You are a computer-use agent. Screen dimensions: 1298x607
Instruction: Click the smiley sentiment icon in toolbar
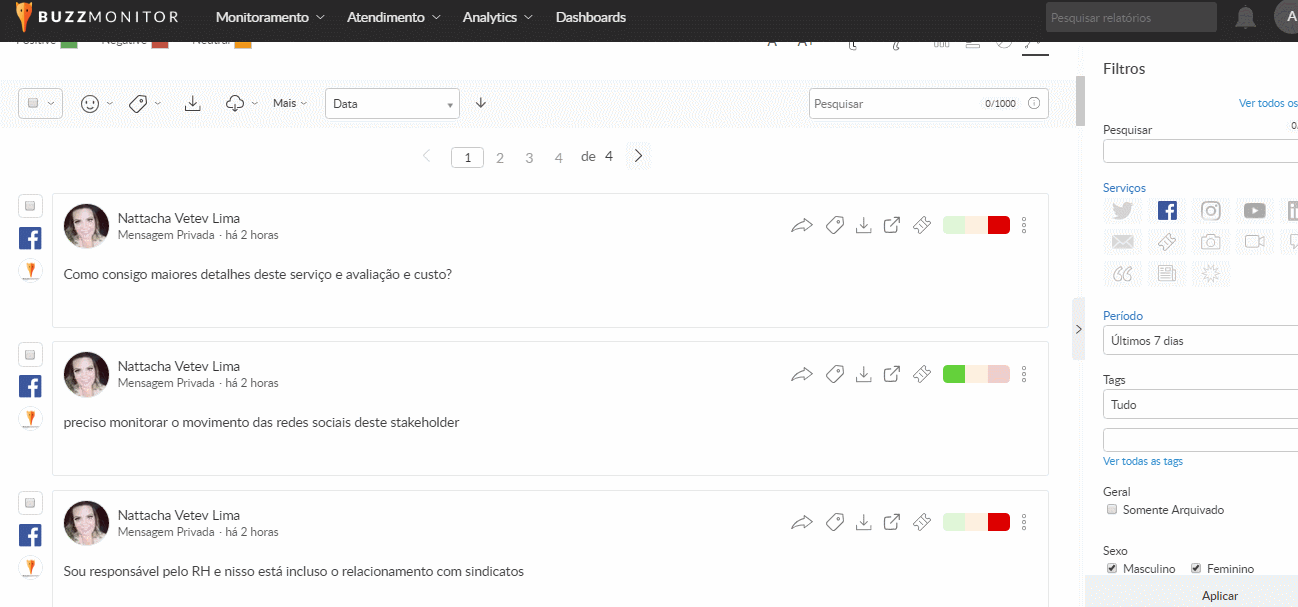(x=90, y=103)
